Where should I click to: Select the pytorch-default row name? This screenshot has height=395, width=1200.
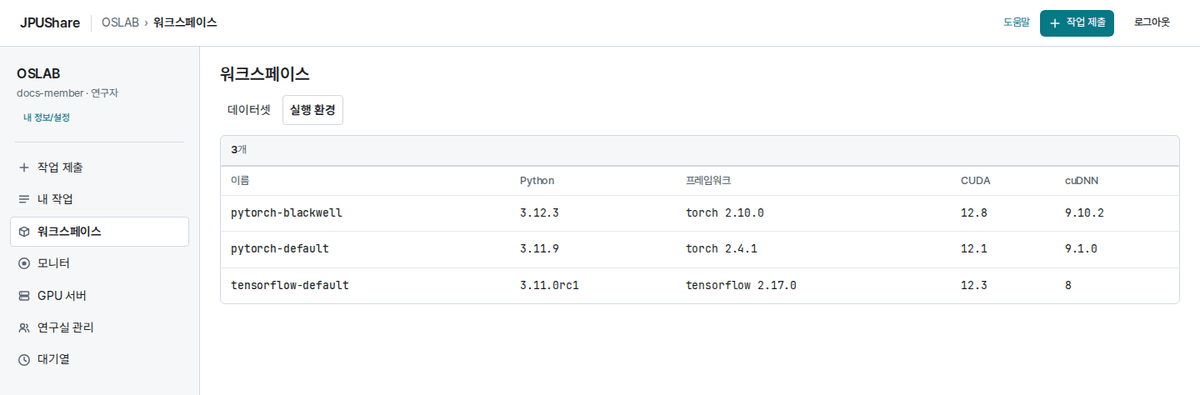click(280, 248)
